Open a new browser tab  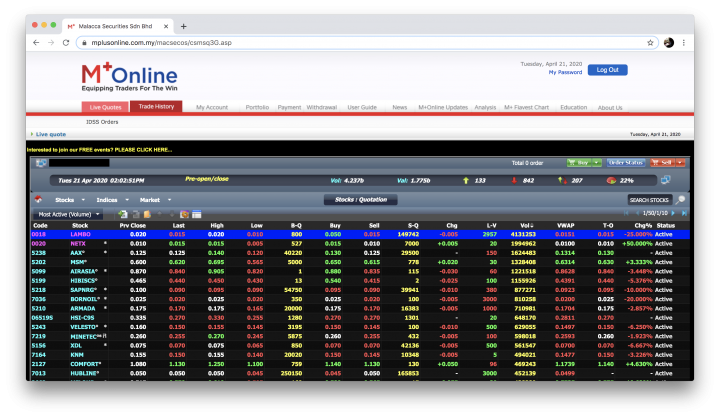(x=184, y=26)
